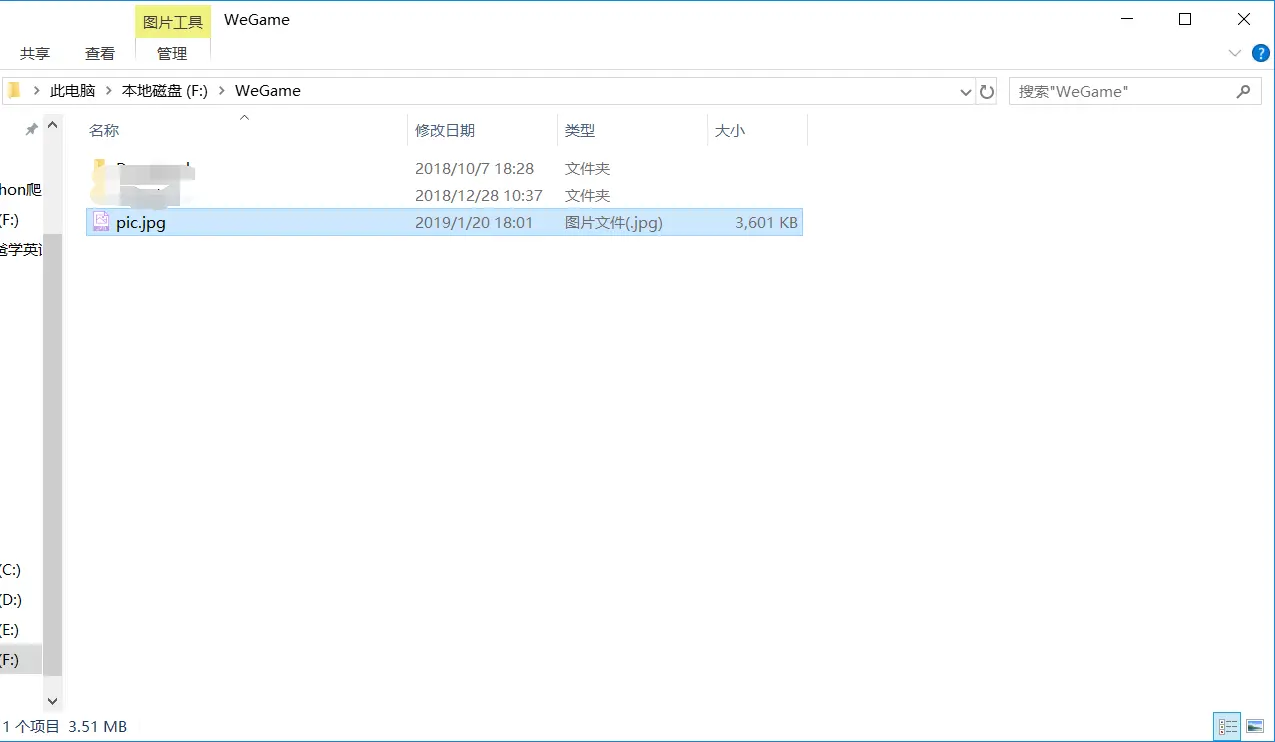
Task: Switch to details view icon in status bar
Action: pyautogui.click(x=1227, y=726)
